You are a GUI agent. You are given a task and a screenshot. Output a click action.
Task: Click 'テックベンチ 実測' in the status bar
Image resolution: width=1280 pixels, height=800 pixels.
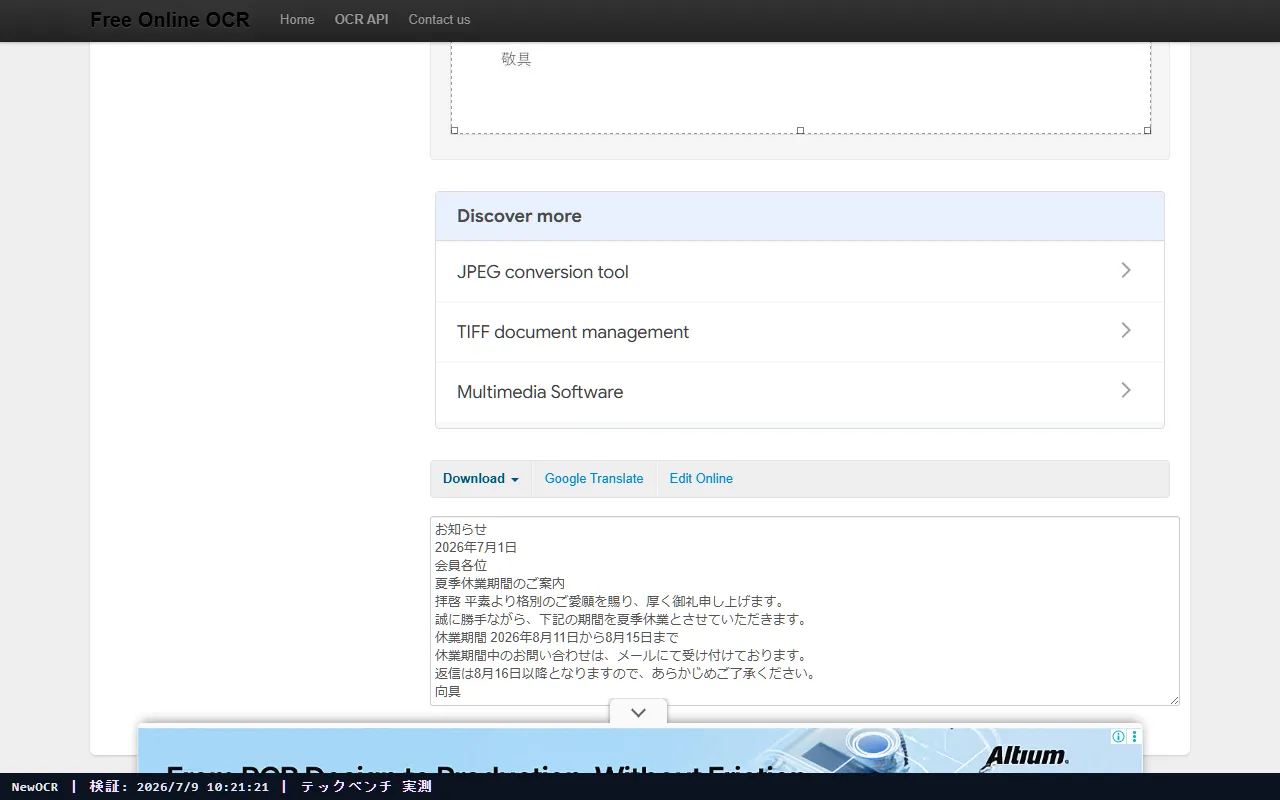(366, 787)
